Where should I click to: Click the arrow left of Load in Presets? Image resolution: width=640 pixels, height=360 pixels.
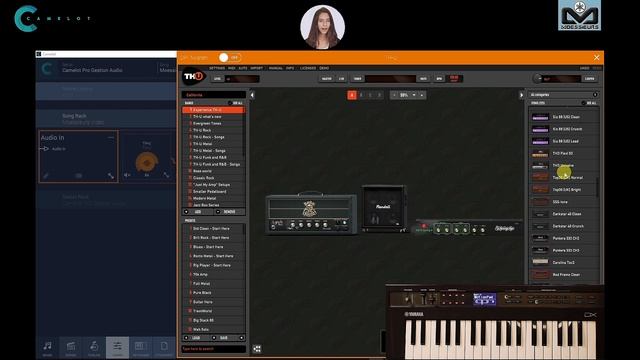(186, 338)
